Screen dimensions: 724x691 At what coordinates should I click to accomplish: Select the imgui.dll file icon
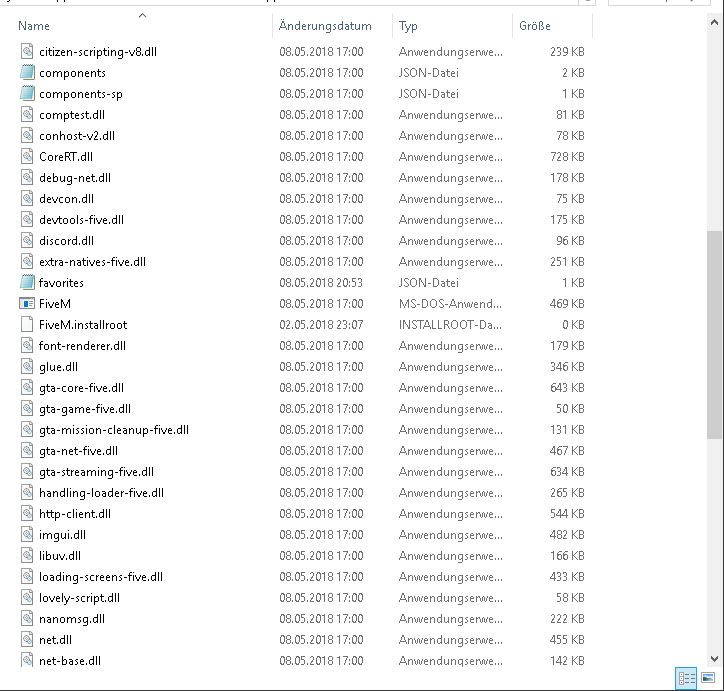coord(27,535)
